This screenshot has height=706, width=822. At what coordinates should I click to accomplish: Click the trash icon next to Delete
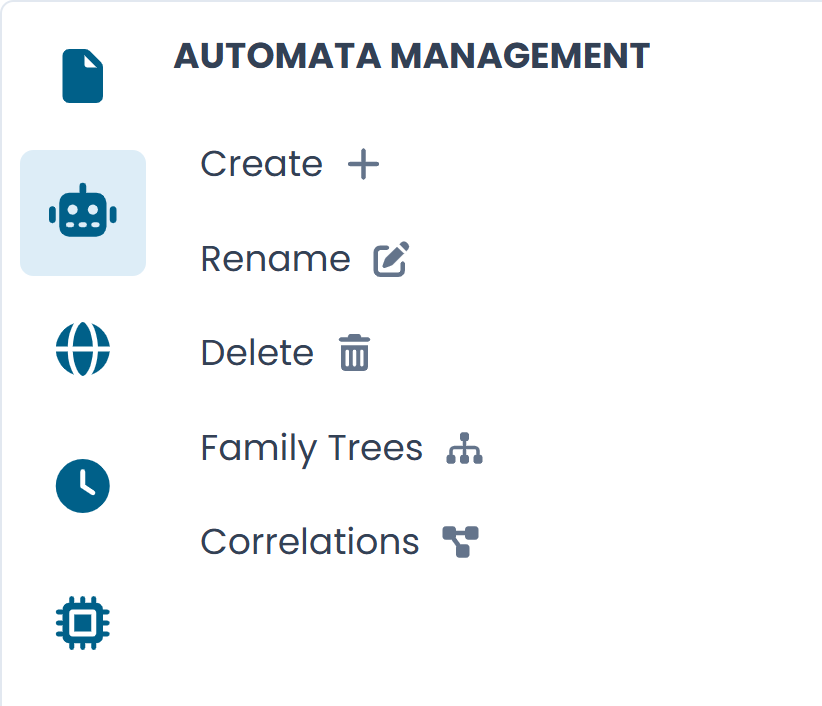(356, 352)
